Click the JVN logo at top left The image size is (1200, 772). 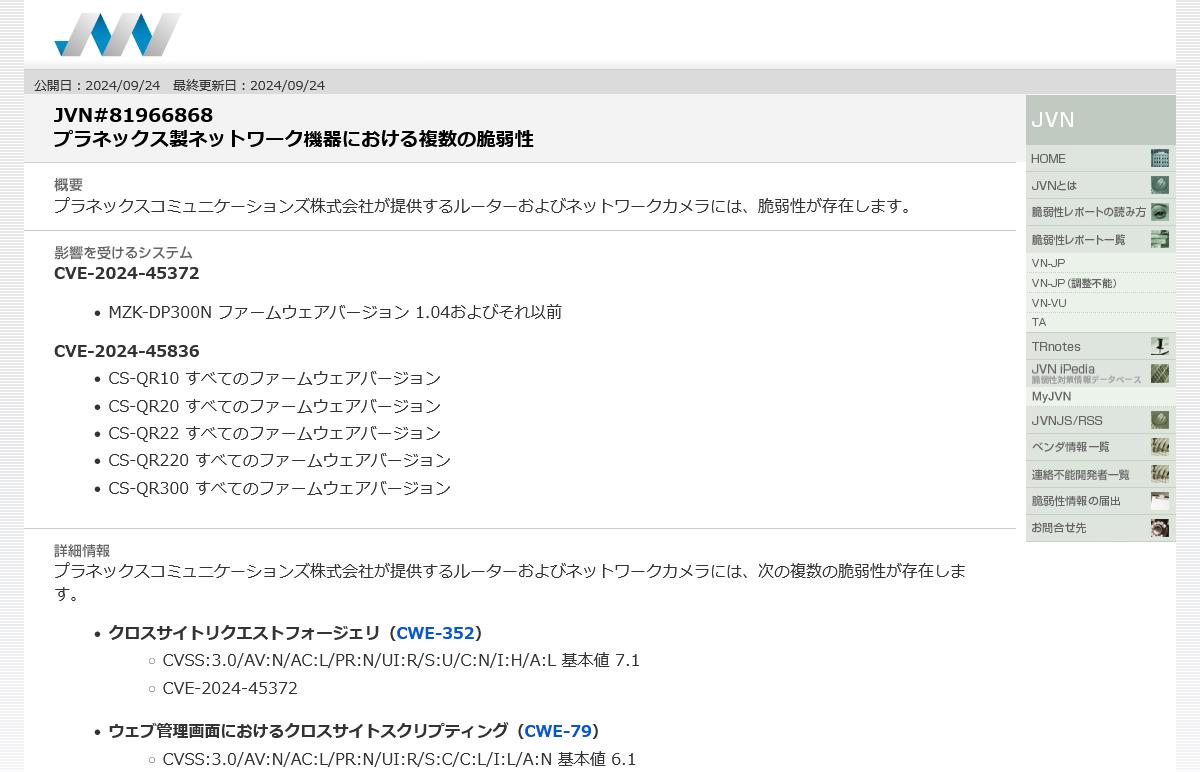(x=117, y=35)
